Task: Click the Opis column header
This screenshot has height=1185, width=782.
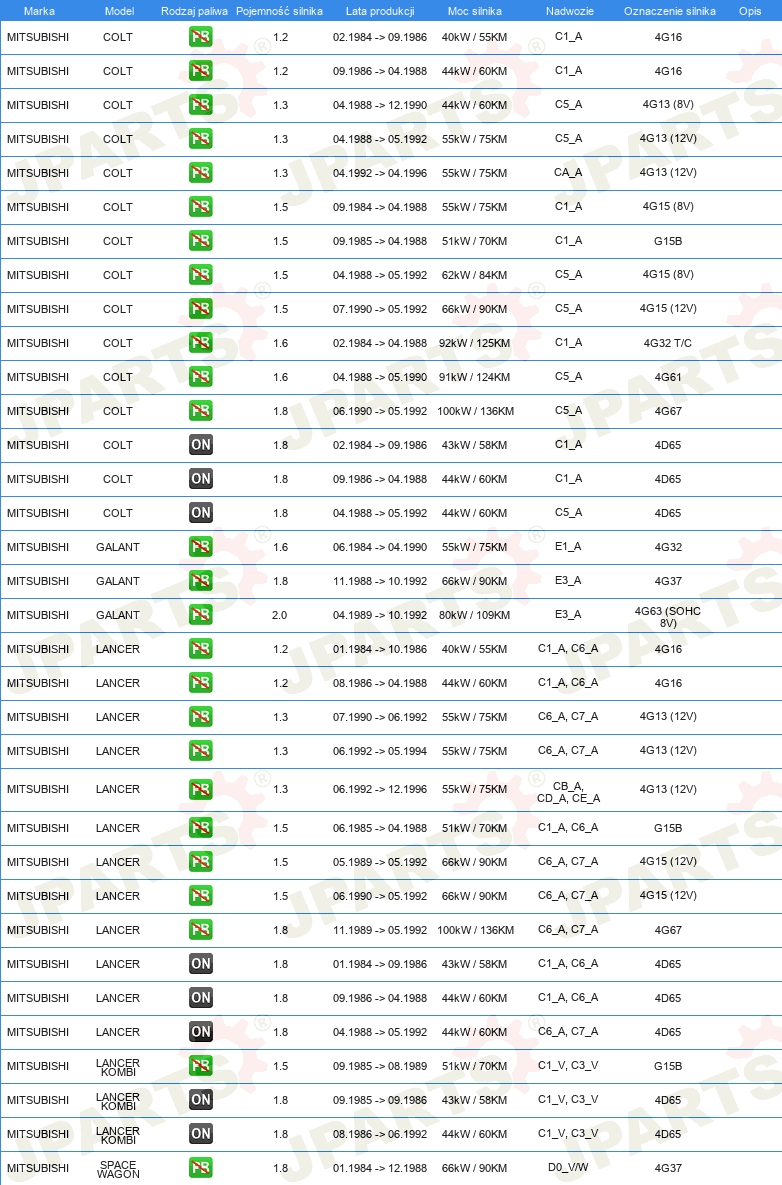Action: pyautogui.click(x=750, y=11)
